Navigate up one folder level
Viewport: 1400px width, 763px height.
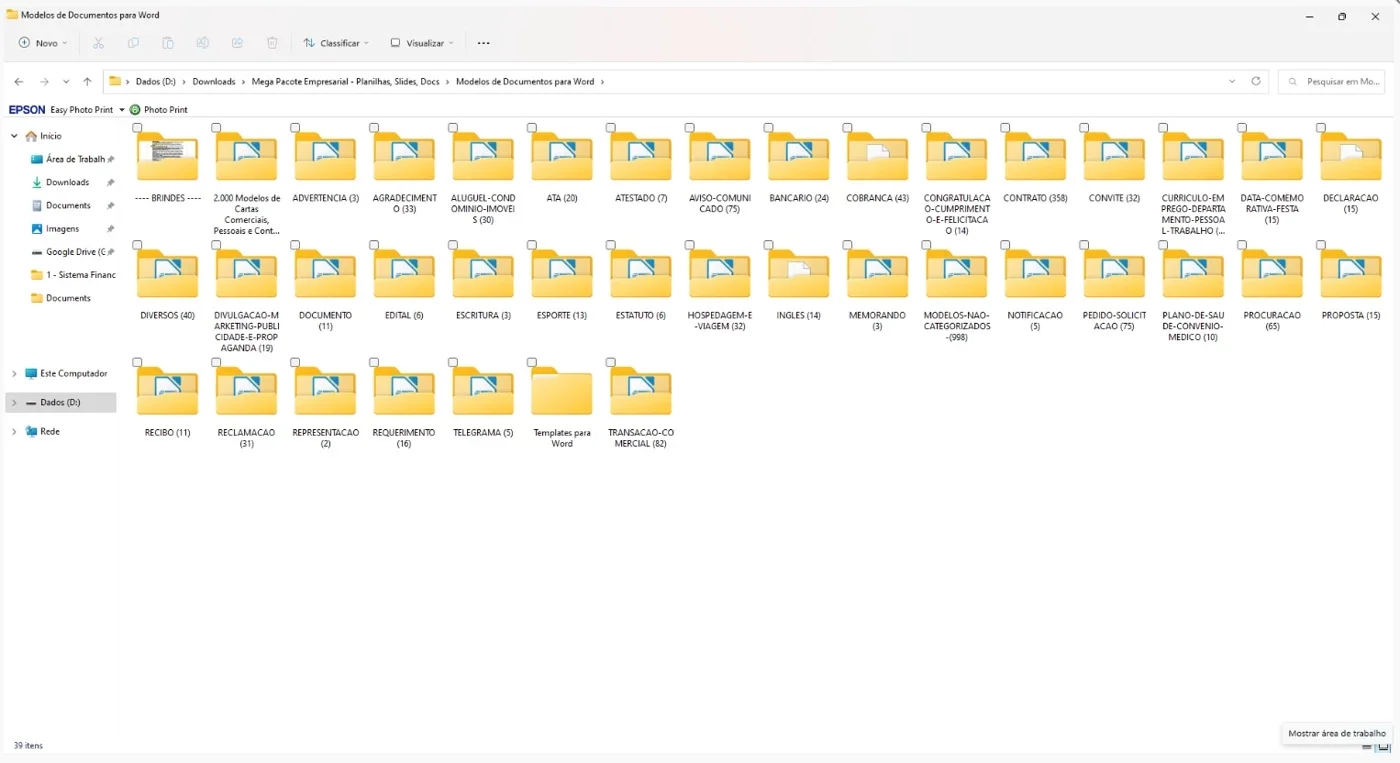(x=87, y=82)
